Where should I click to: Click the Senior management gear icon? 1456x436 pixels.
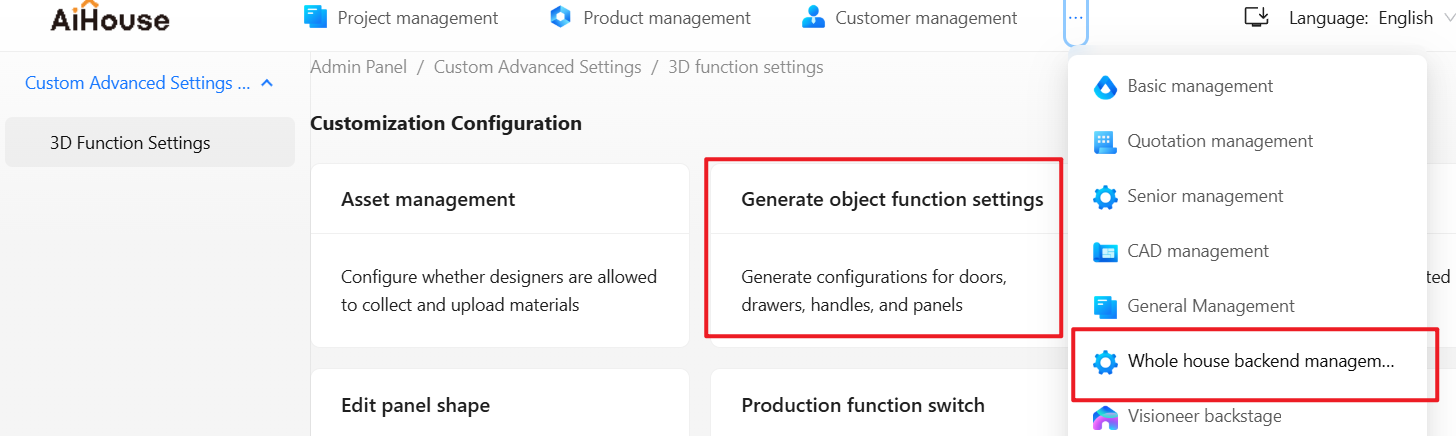tap(1105, 197)
